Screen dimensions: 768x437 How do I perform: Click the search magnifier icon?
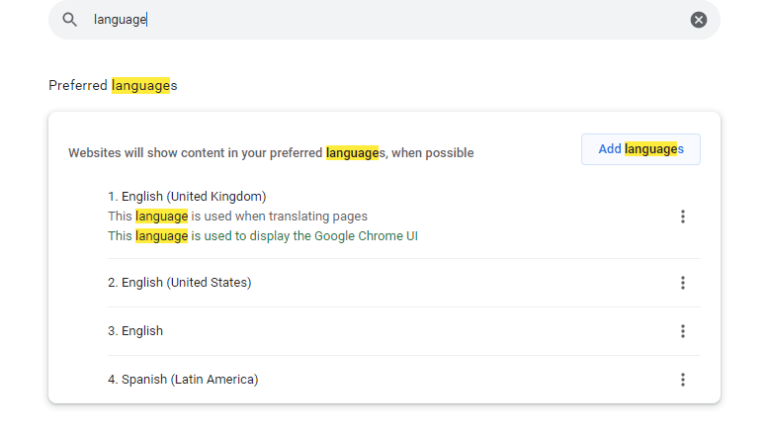tap(69, 20)
